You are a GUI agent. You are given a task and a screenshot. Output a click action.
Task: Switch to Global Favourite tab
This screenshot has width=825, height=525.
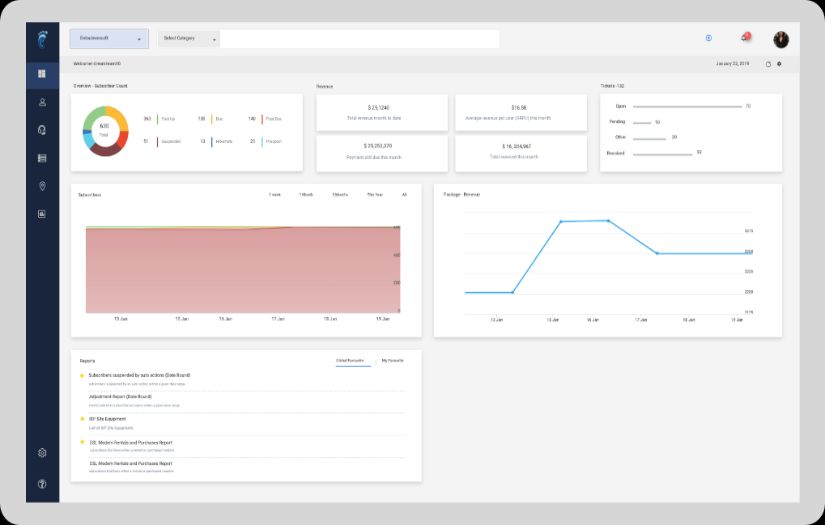point(350,361)
